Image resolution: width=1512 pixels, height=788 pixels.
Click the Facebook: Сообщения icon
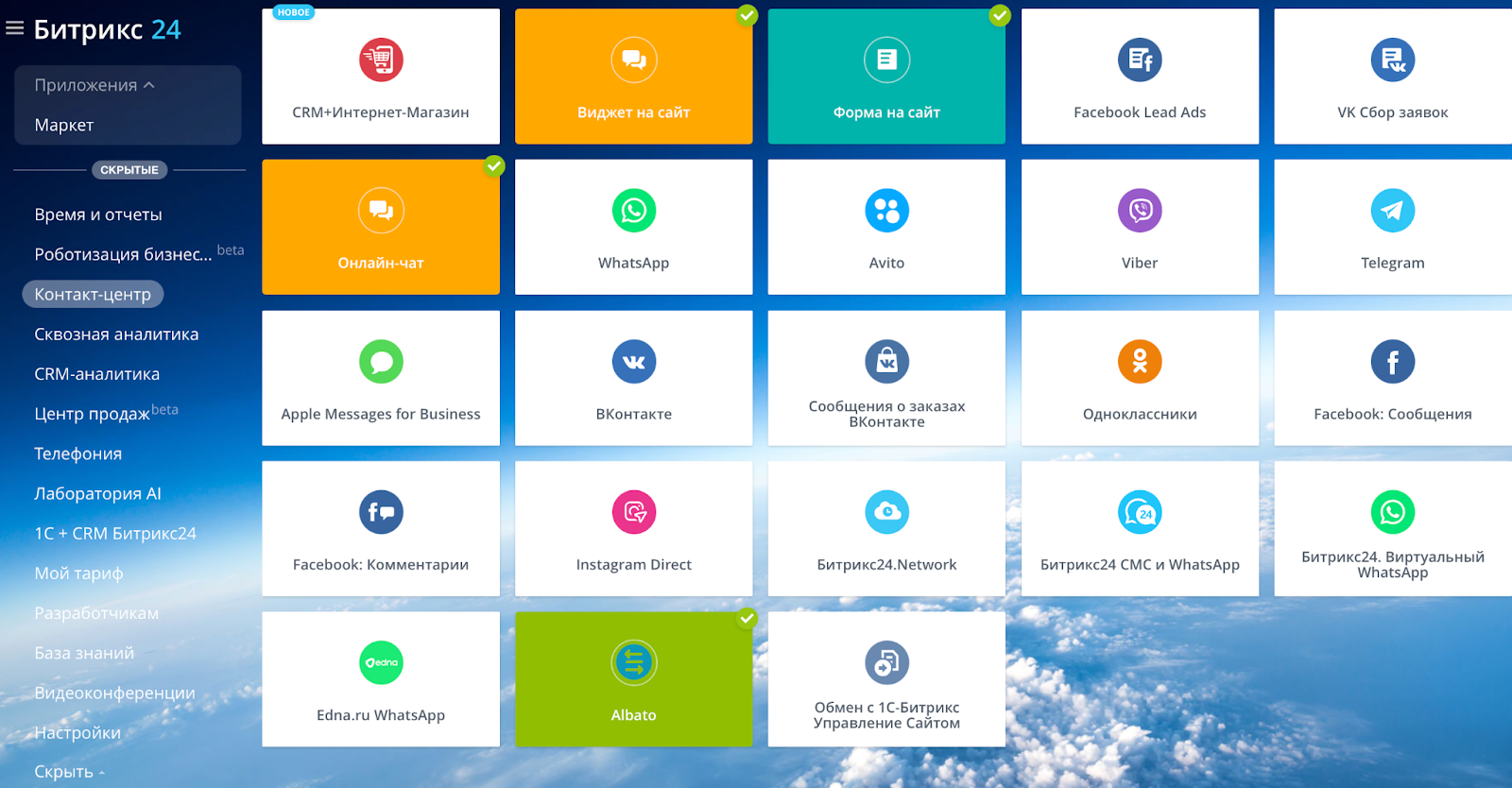pyautogui.click(x=1393, y=361)
